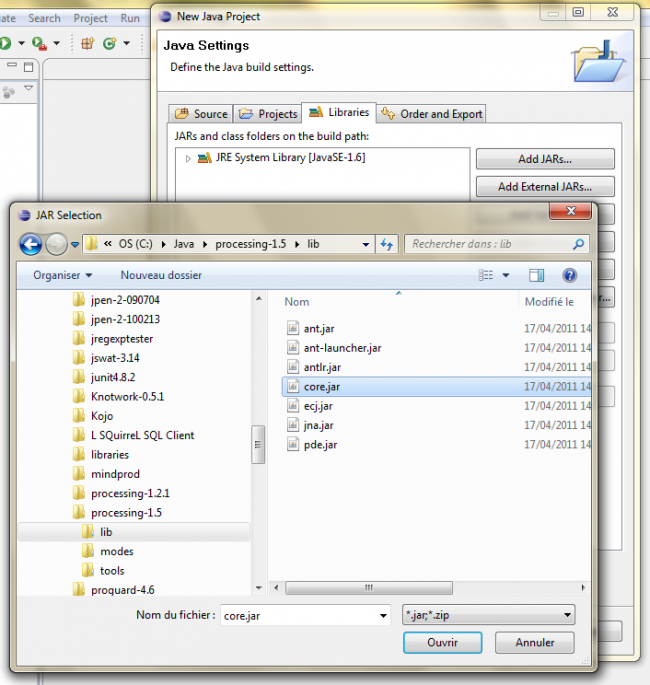Click the Nom du fichier input field
The image size is (650, 685).
click(x=300, y=615)
